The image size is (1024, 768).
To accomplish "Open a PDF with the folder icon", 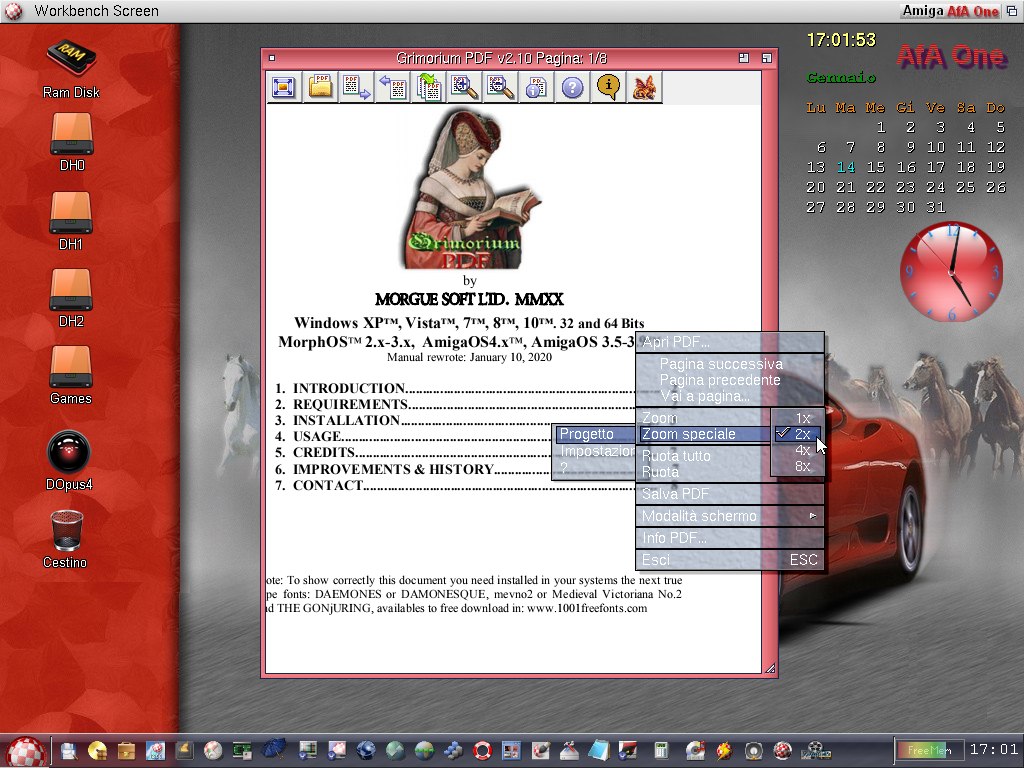I will pos(320,87).
